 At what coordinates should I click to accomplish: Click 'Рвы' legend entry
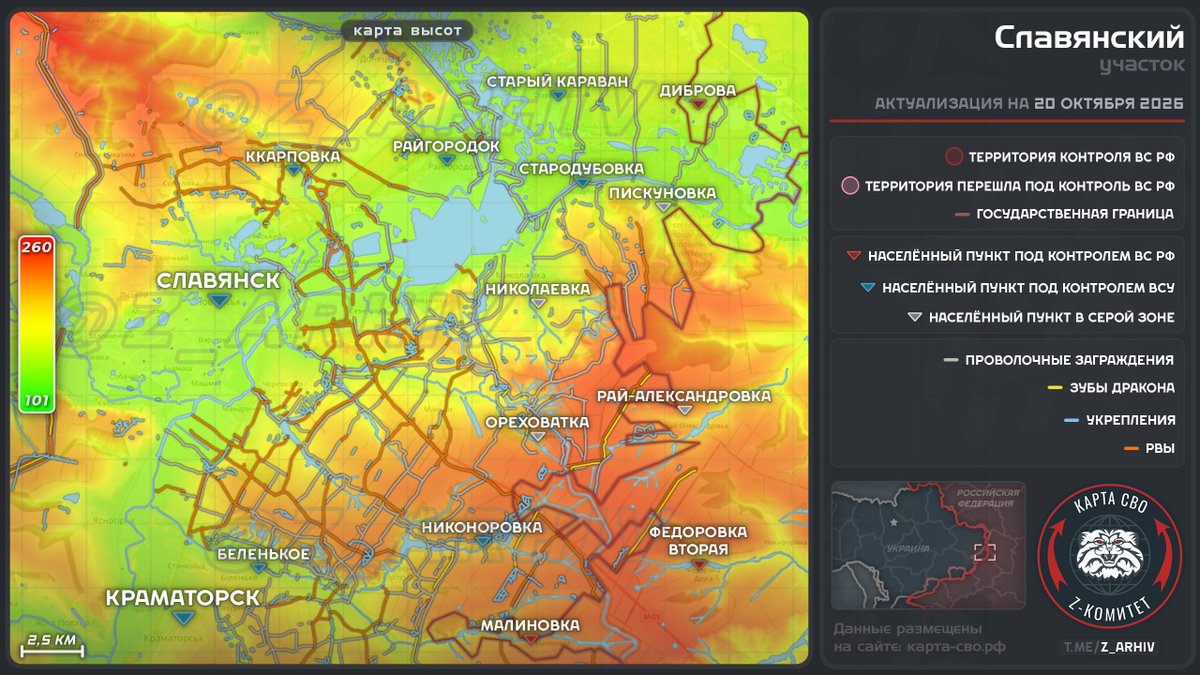1160,449
